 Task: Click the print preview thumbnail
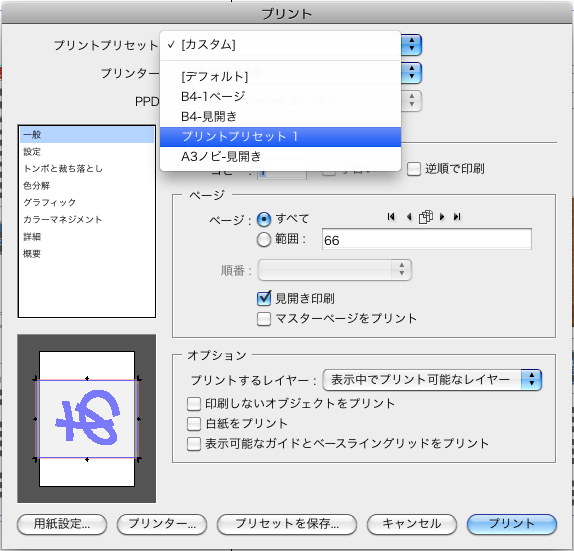87,418
